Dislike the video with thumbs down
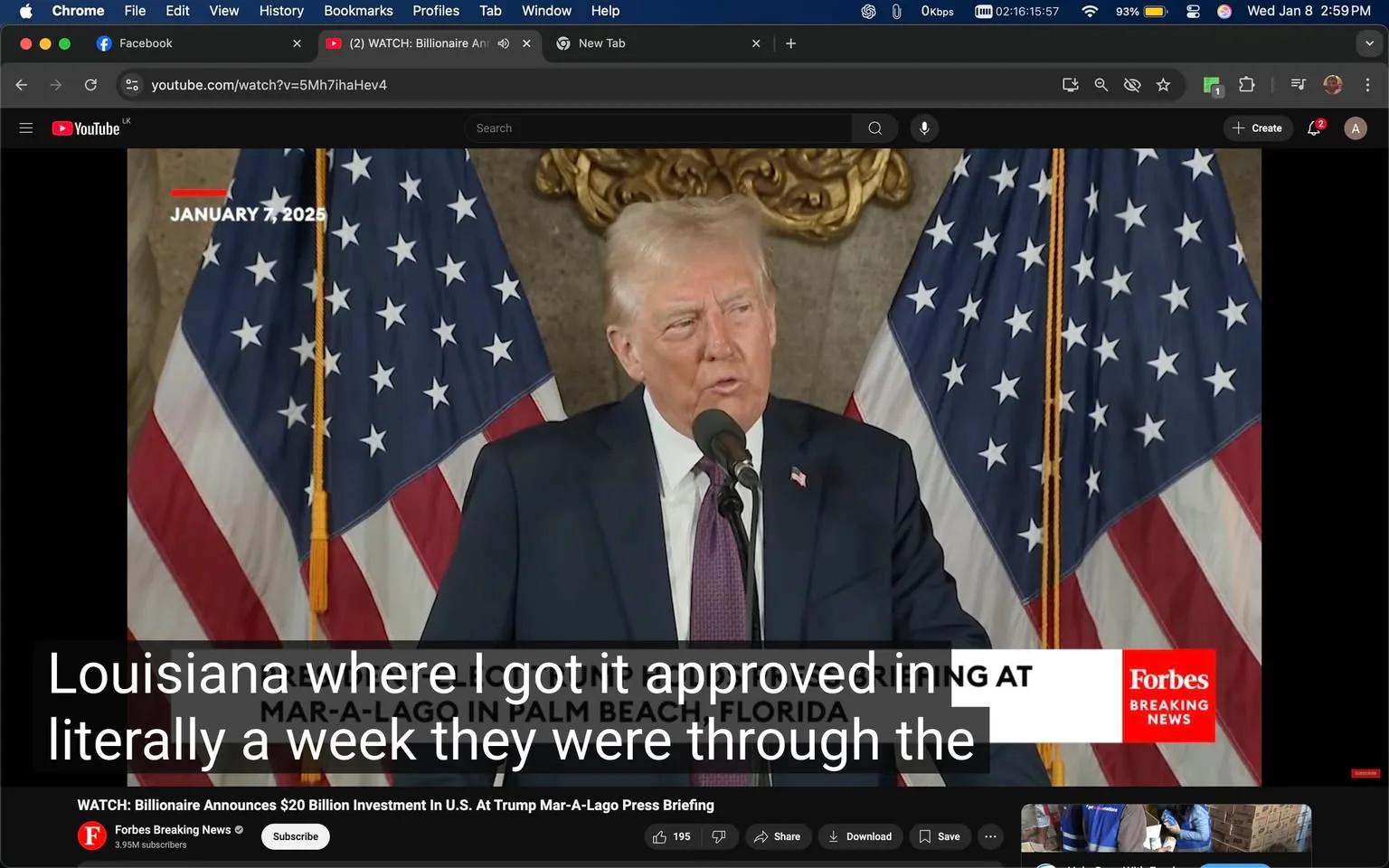Viewport: 1389px width, 868px height. tap(719, 836)
